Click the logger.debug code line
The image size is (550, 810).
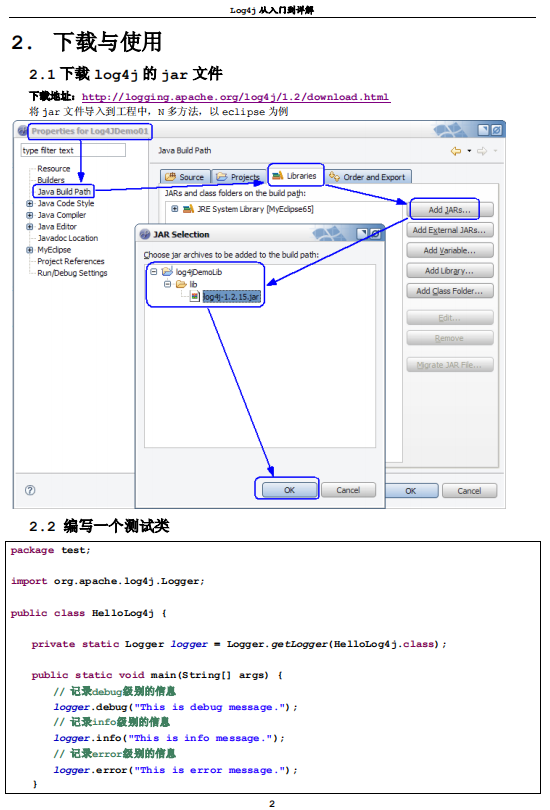click(x=176, y=707)
